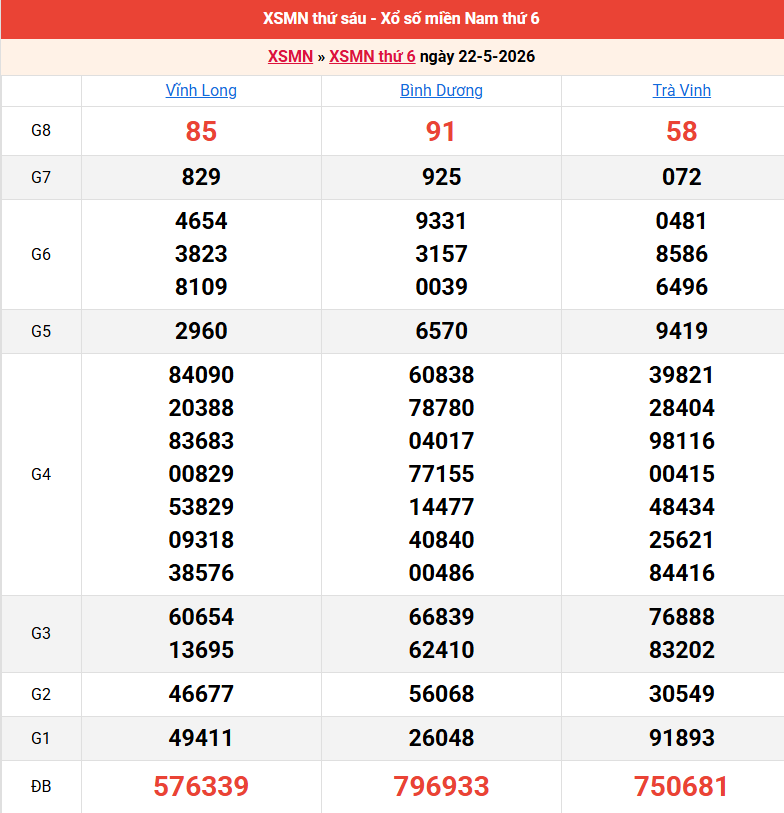Click special prize number 796933

point(441,786)
